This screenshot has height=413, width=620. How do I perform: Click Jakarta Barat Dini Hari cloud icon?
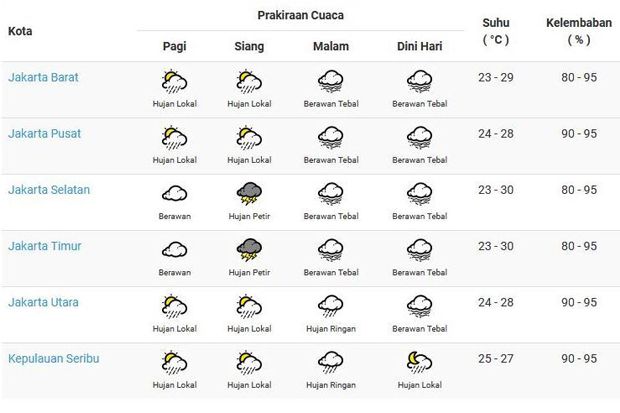[420, 81]
